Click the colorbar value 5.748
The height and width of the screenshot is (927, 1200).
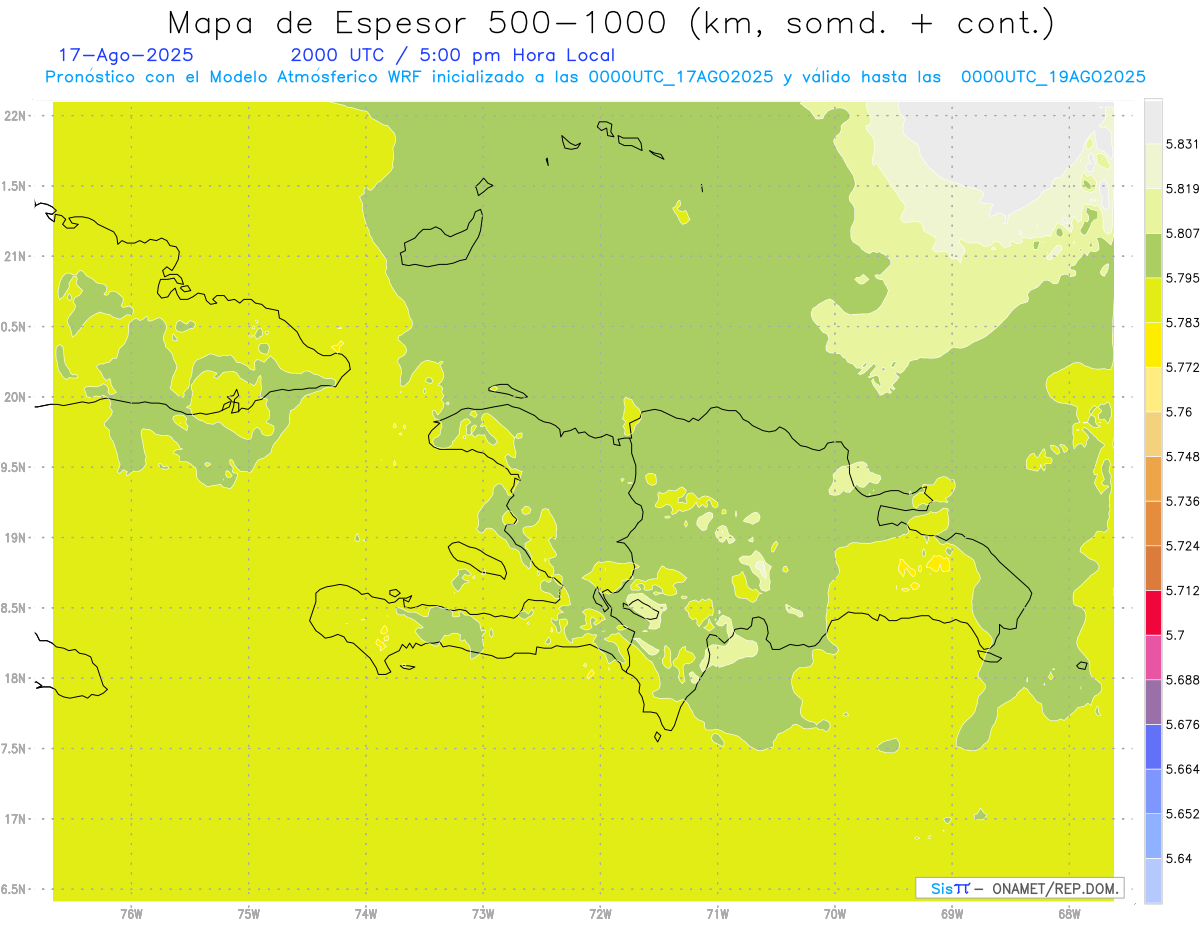(x=1182, y=457)
